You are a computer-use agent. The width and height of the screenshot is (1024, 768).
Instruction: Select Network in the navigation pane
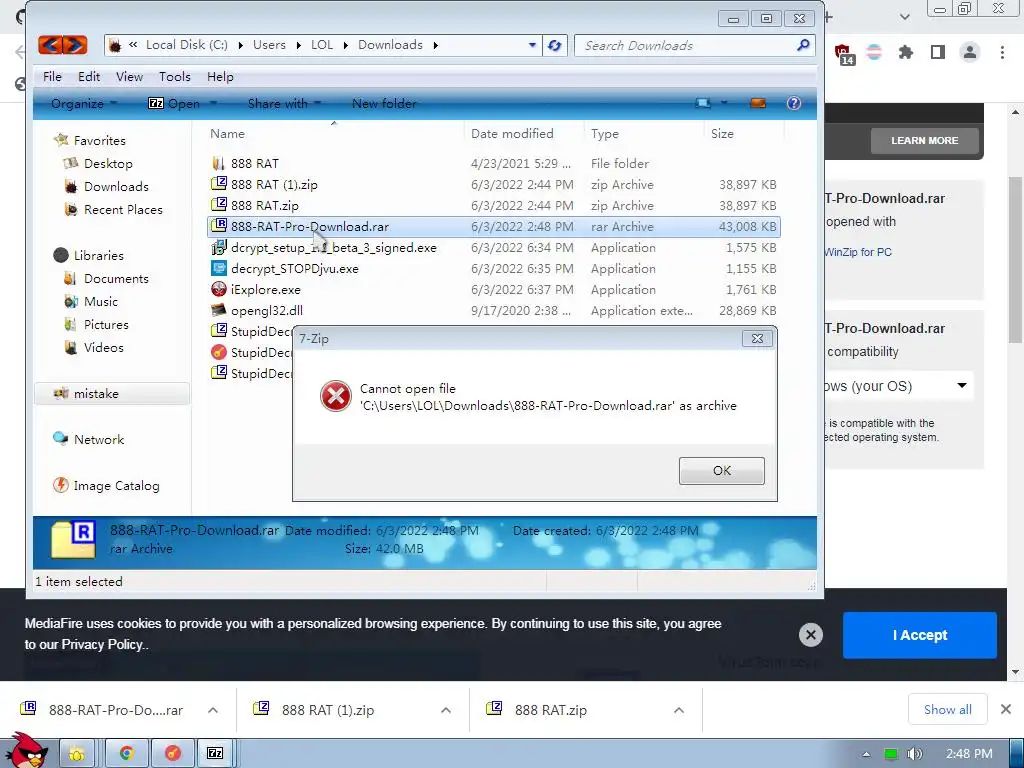pyautogui.click(x=99, y=440)
